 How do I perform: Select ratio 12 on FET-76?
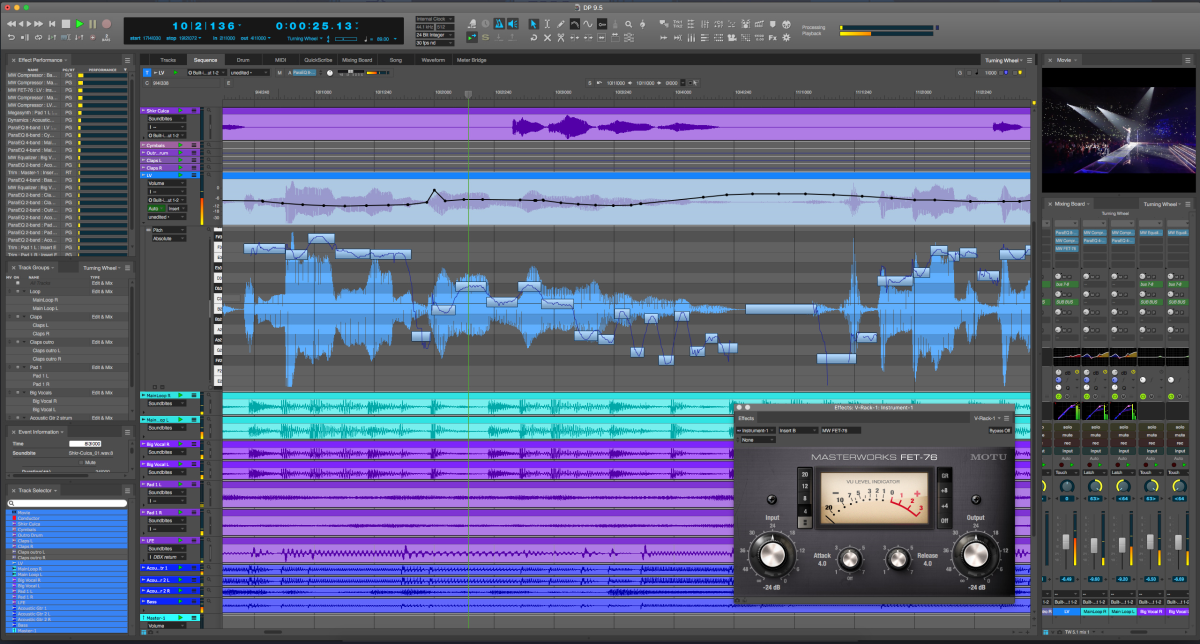pyautogui.click(x=805, y=486)
